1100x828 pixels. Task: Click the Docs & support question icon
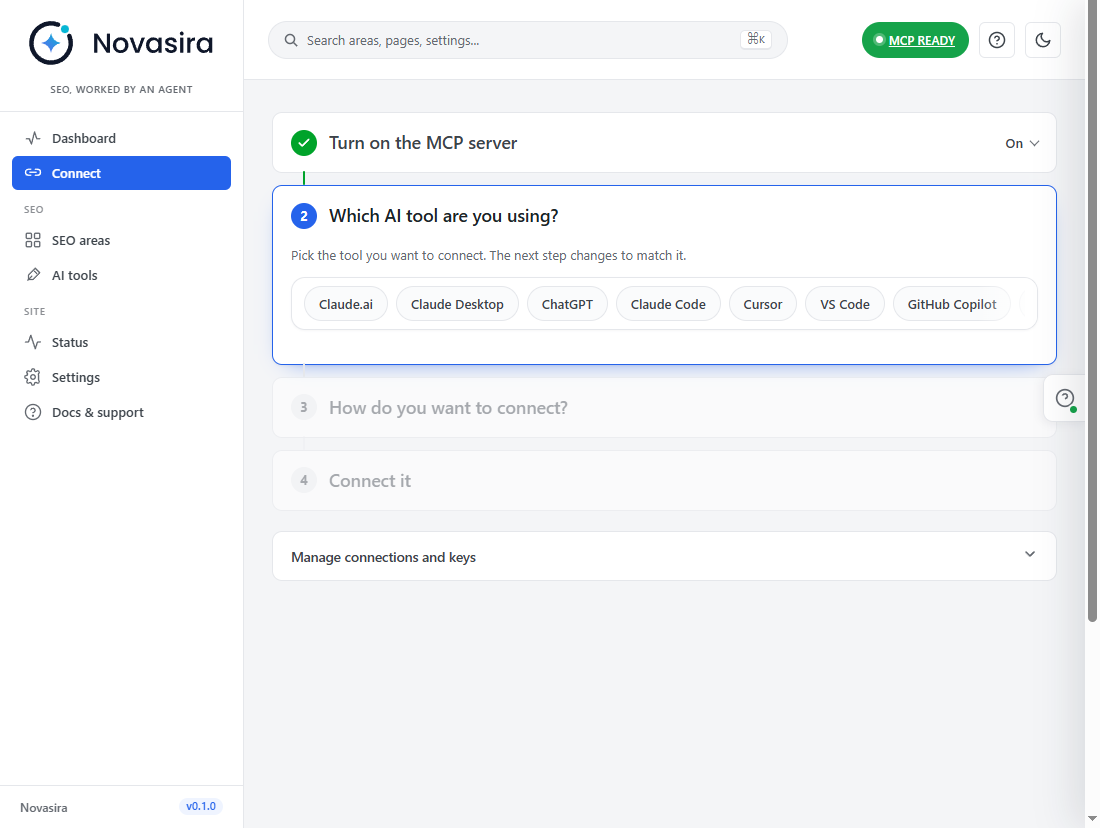click(x=33, y=413)
